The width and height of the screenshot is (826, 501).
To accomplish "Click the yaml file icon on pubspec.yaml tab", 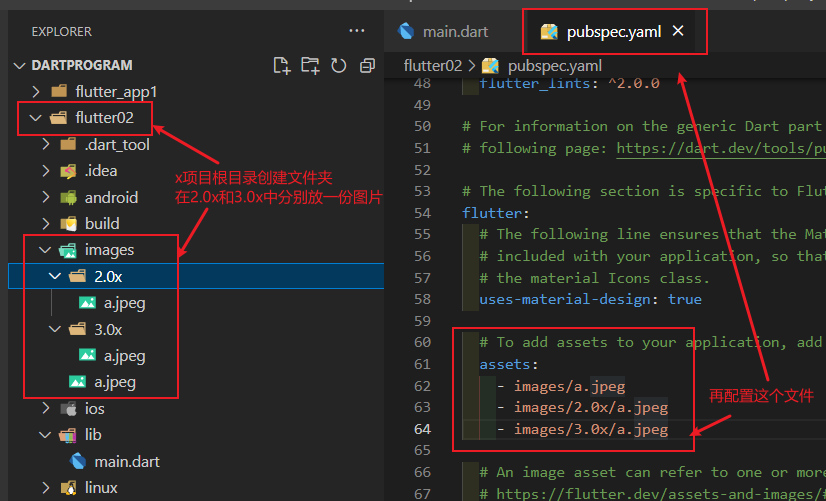I will point(549,32).
